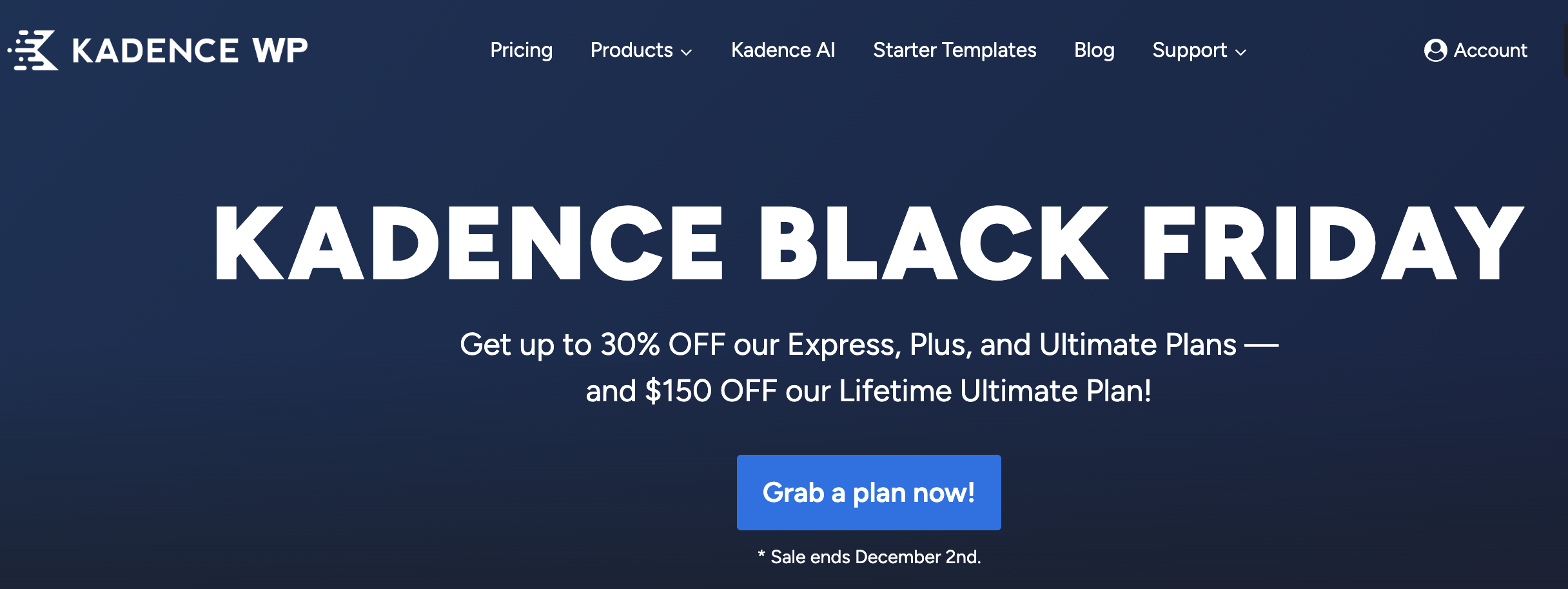Click the Kadence WP logo icon
This screenshot has height=589, width=1568.
click(x=34, y=50)
